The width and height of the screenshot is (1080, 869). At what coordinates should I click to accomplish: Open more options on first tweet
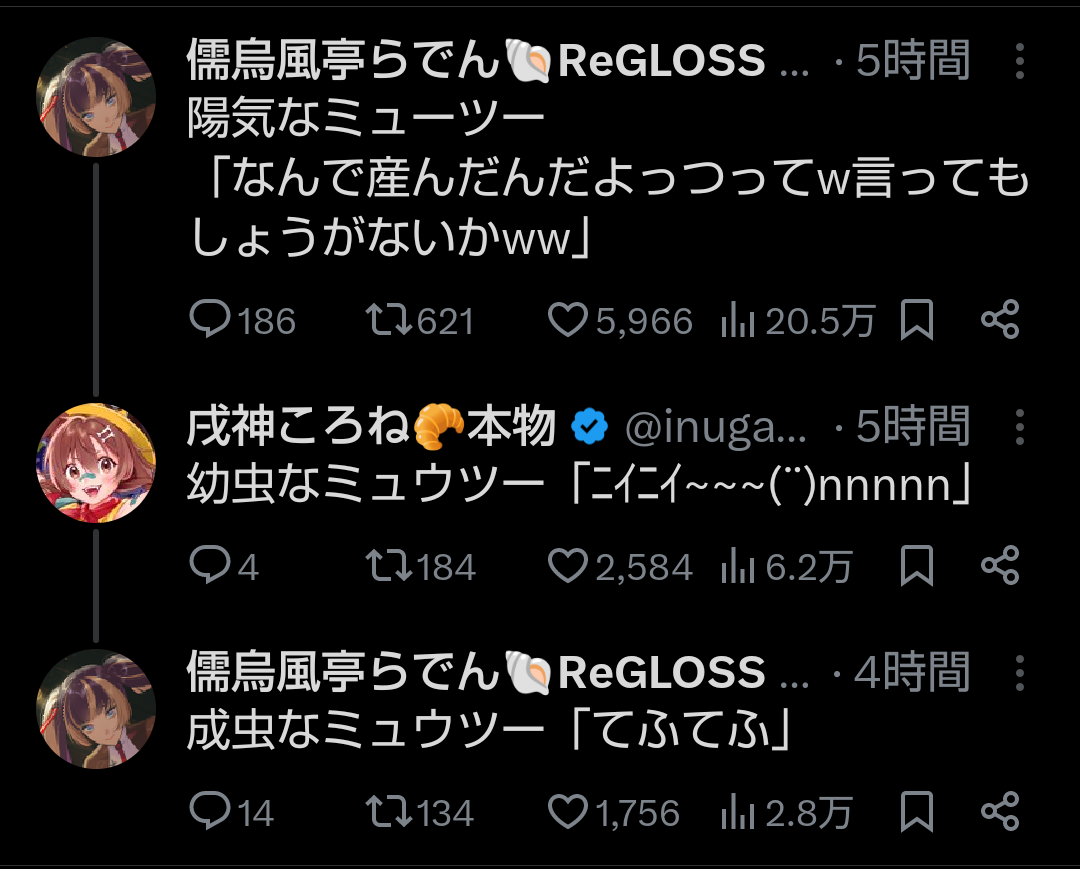pos(1019,62)
